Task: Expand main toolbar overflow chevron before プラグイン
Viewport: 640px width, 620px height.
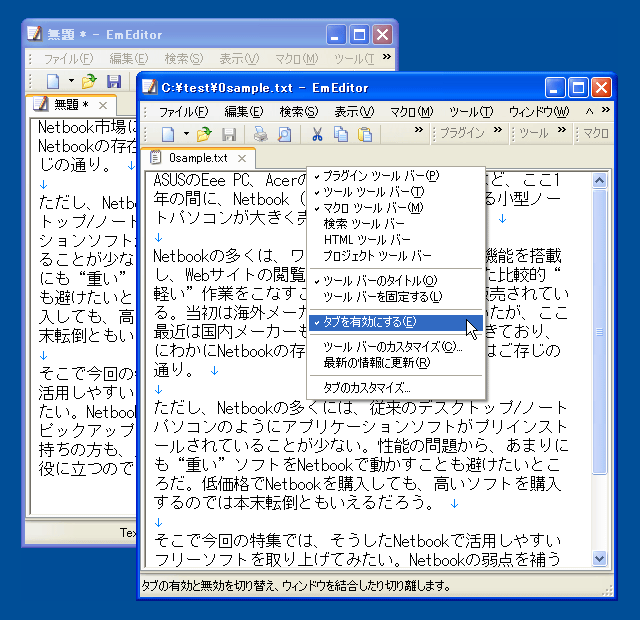Action: tap(418, 130)
